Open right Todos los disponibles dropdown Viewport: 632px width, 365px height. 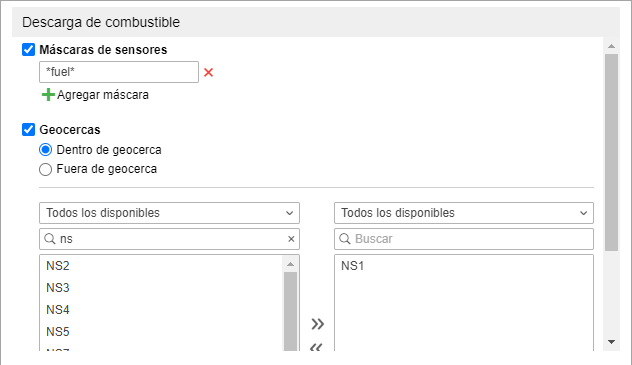(464, 213)
